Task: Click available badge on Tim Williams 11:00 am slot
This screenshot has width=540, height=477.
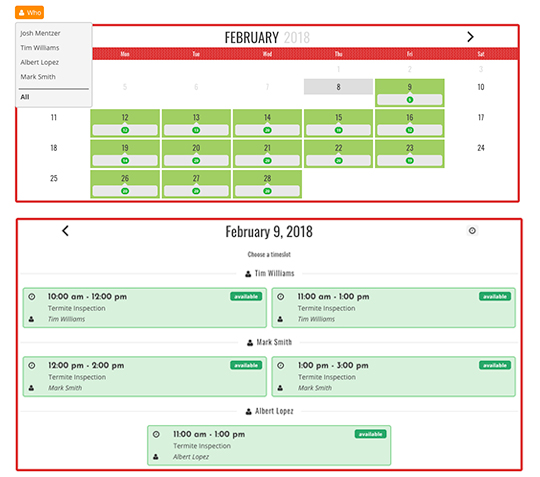Action: click(x=495, y=297)
